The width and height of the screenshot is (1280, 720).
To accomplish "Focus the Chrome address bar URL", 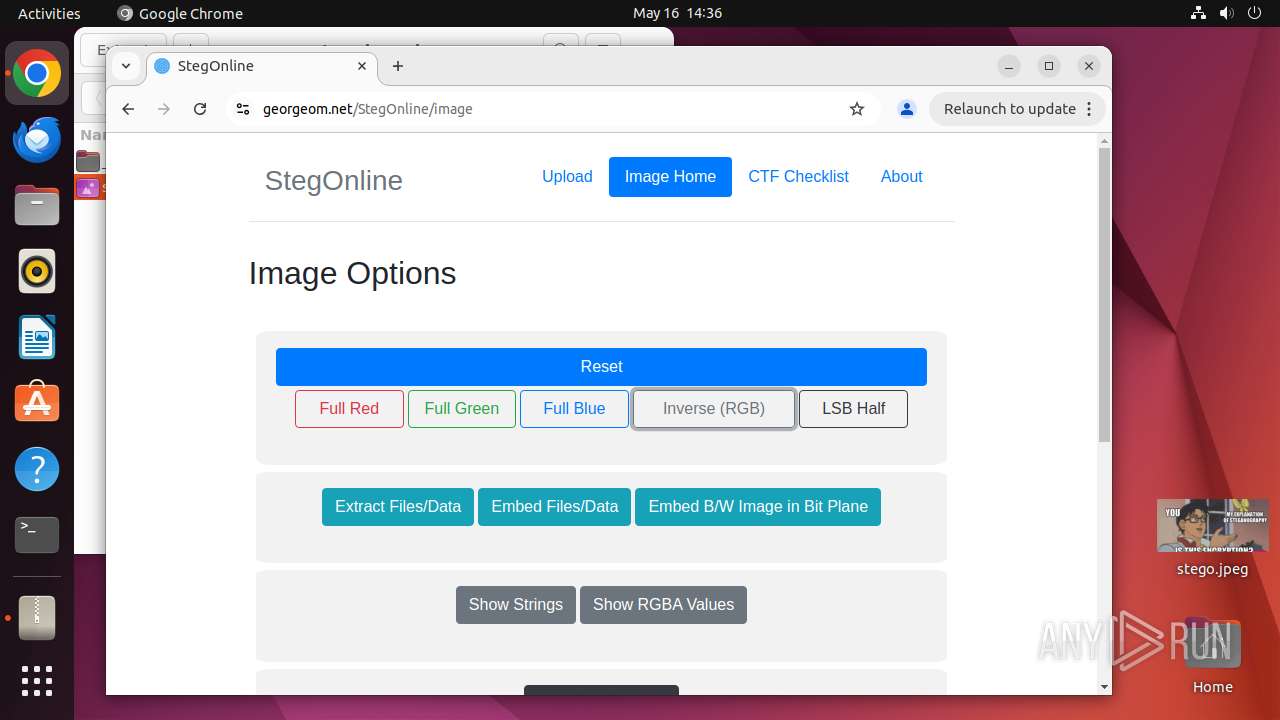I will 368,109.
